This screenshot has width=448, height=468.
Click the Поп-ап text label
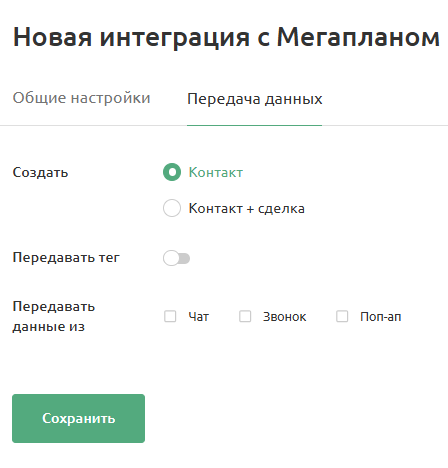(381, 316)
